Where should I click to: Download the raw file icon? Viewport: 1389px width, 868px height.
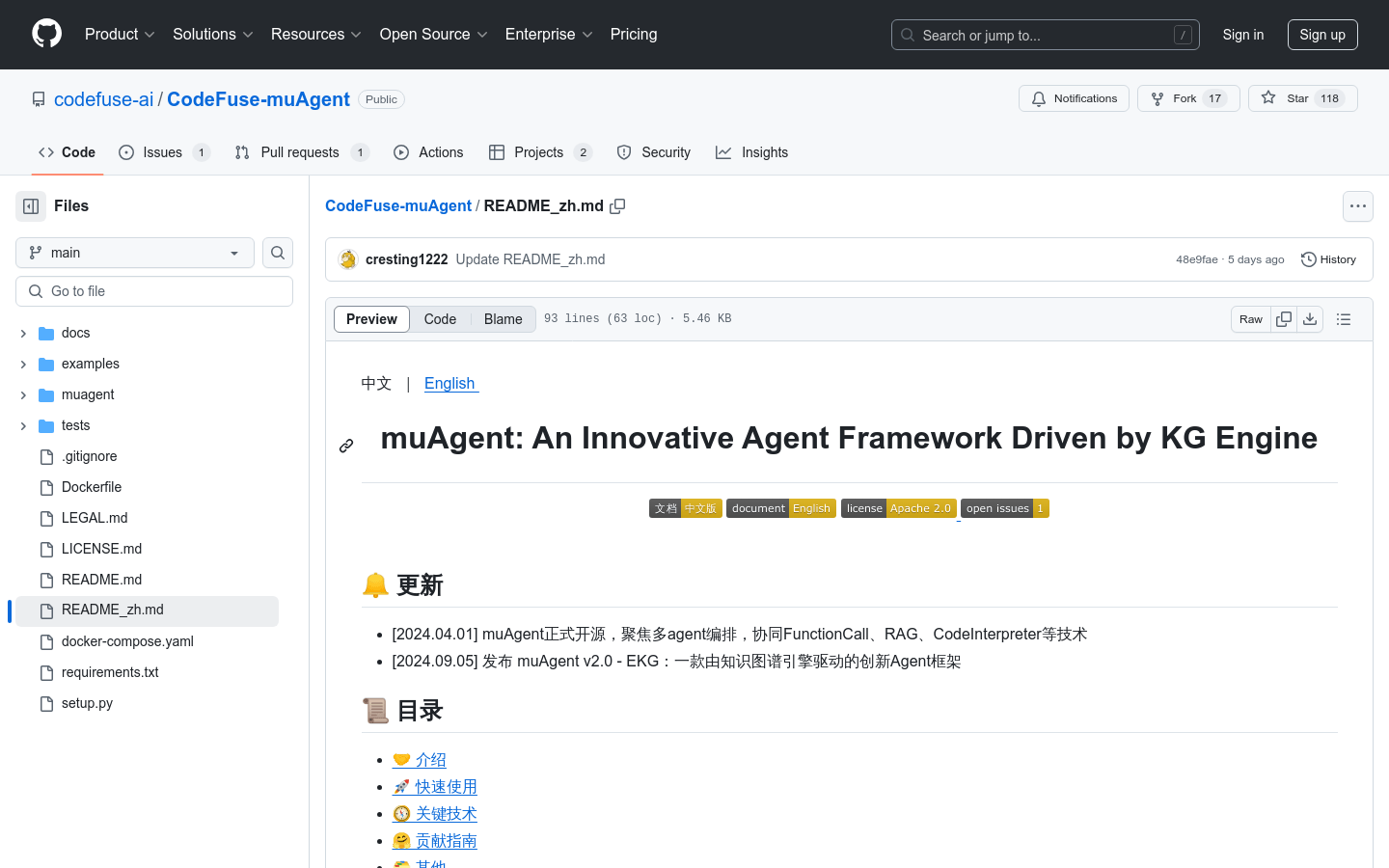pyautogui.click(x=1310, y=319)
